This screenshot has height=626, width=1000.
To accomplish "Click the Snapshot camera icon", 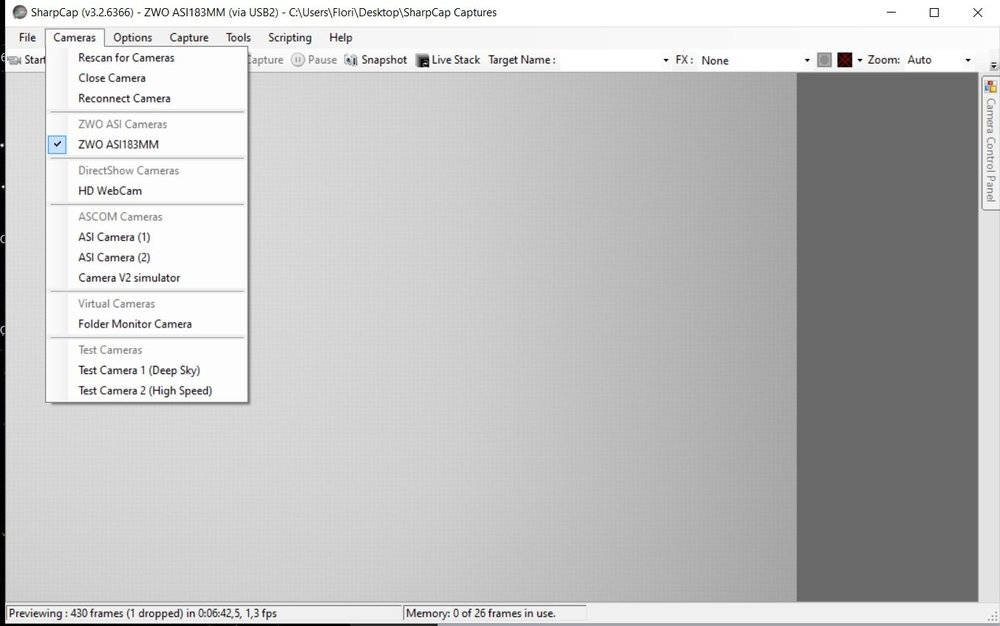I will pos(351,60).
